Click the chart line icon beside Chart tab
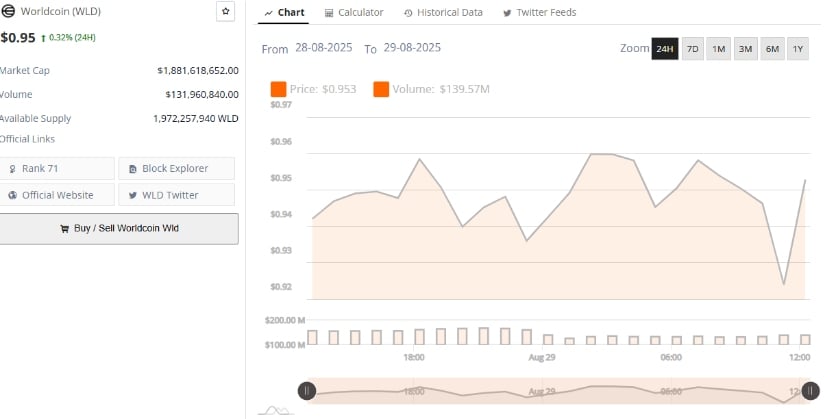This screenshot has width=825, height=419. 269,13
